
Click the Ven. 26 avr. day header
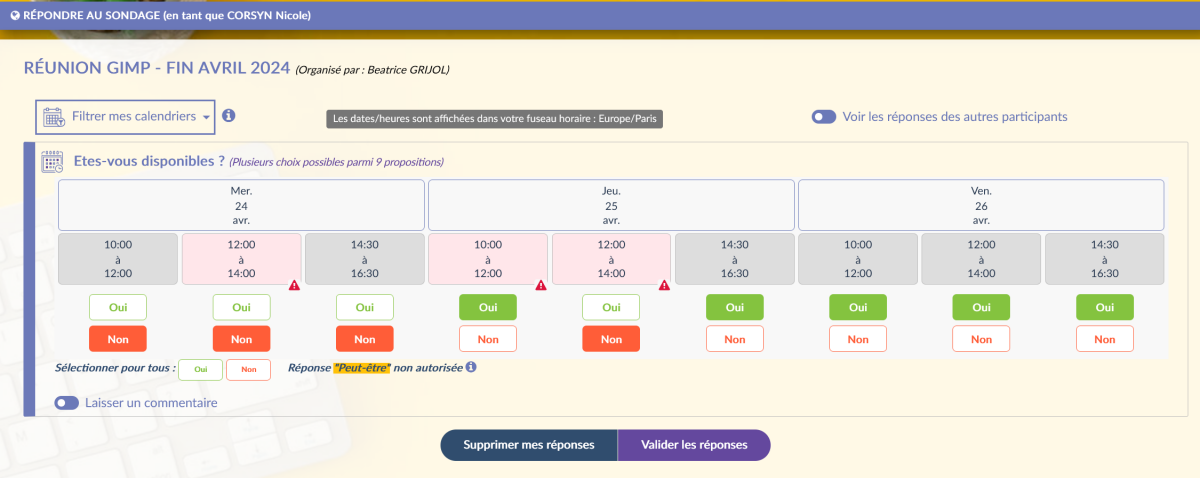981,205
